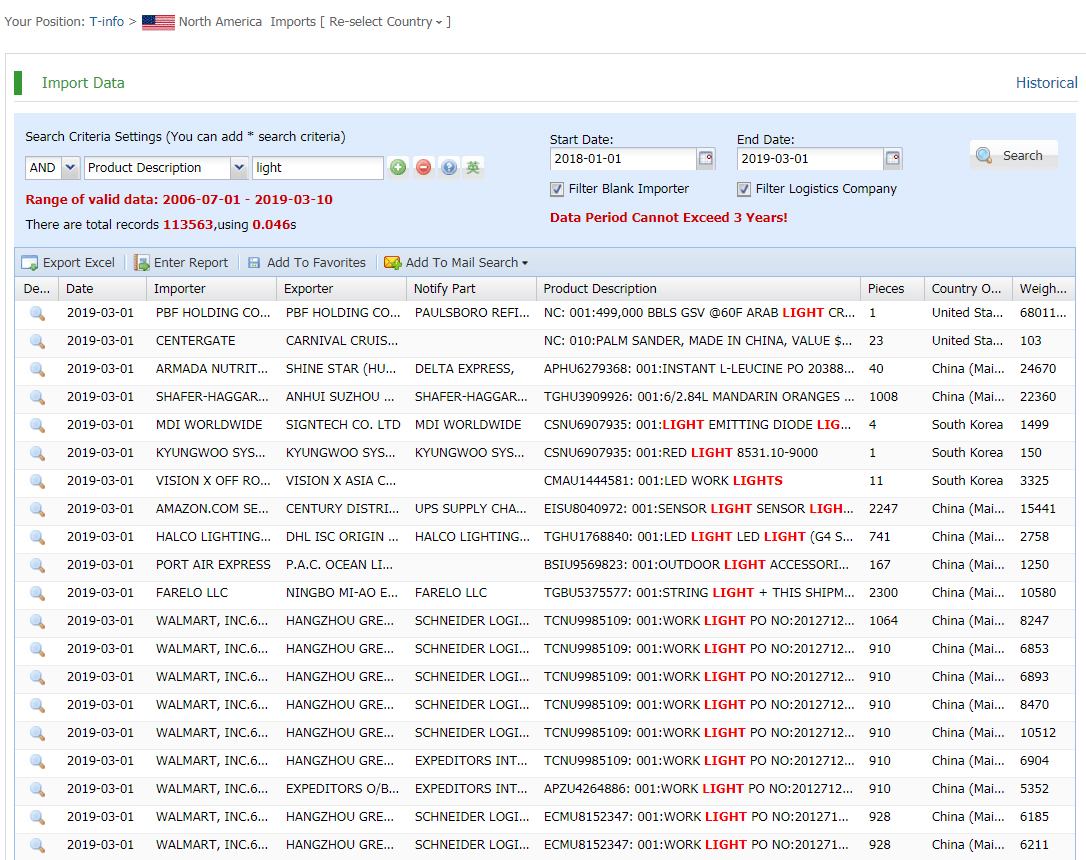Click Enter Report toolbar button

point(181,263)
